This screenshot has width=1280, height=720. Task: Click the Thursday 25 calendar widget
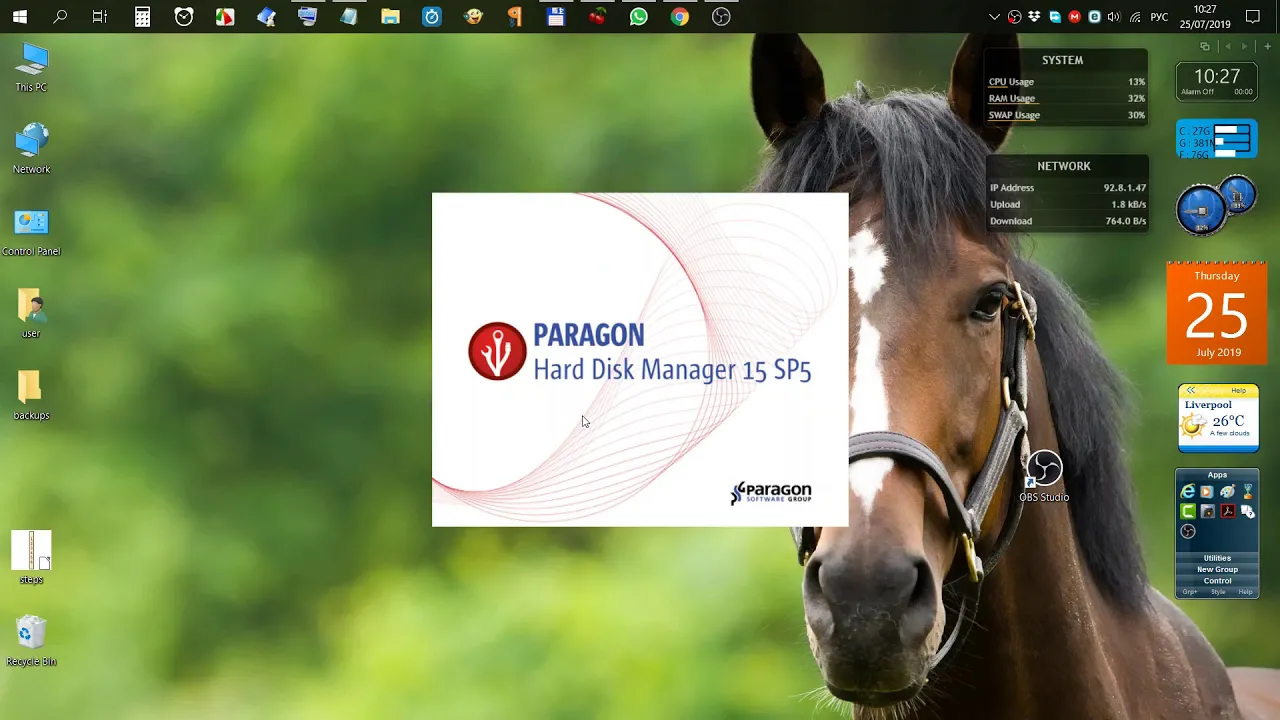tap(1217, 313)
